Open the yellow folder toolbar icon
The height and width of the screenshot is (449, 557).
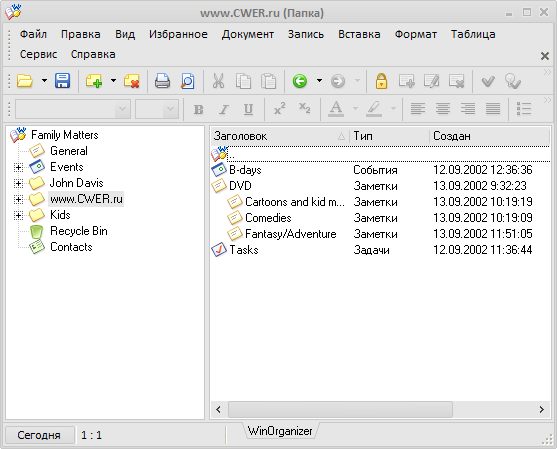(x=25, y=81)
